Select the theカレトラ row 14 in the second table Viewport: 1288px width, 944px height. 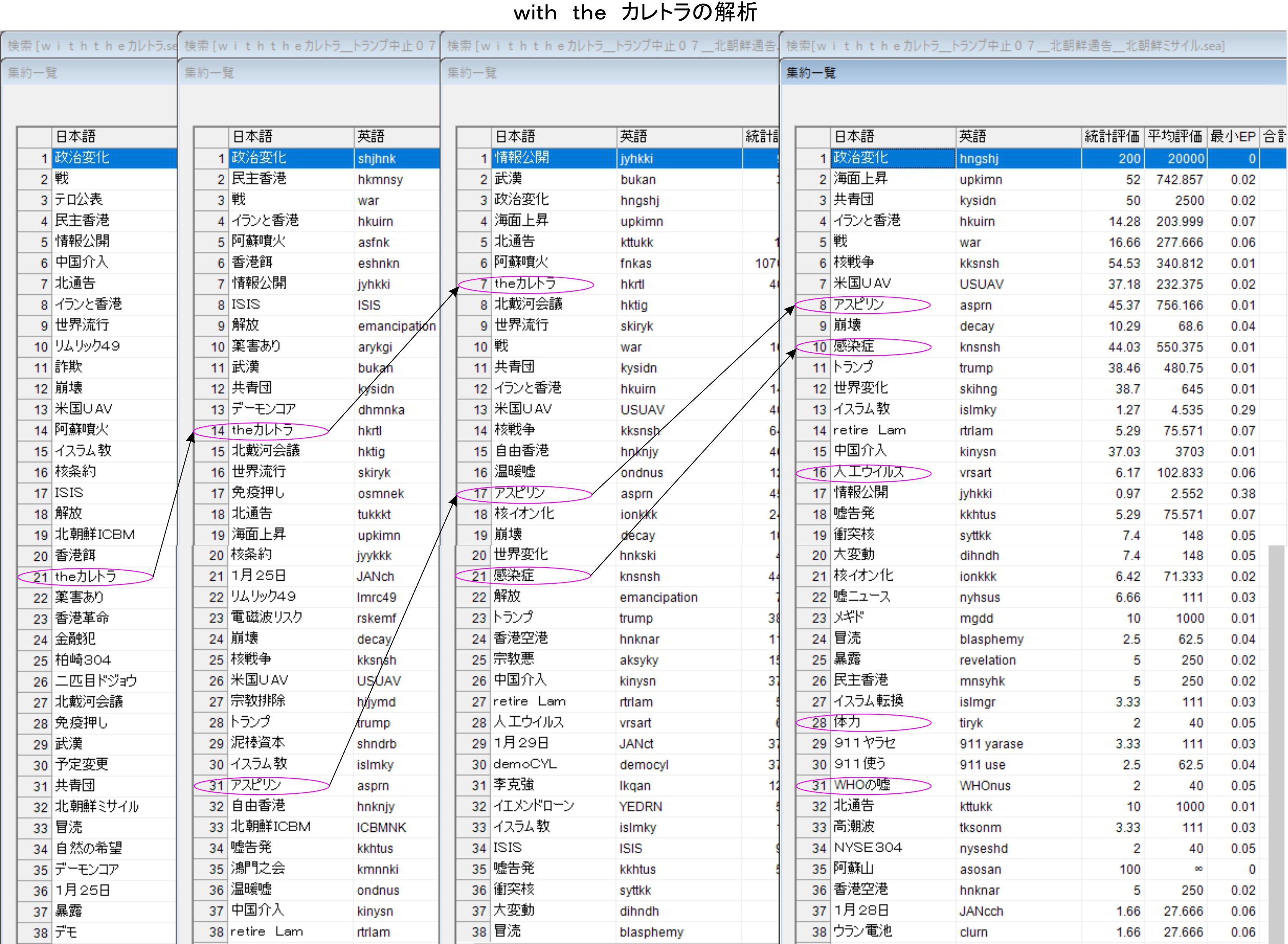(x=262, y=430)
